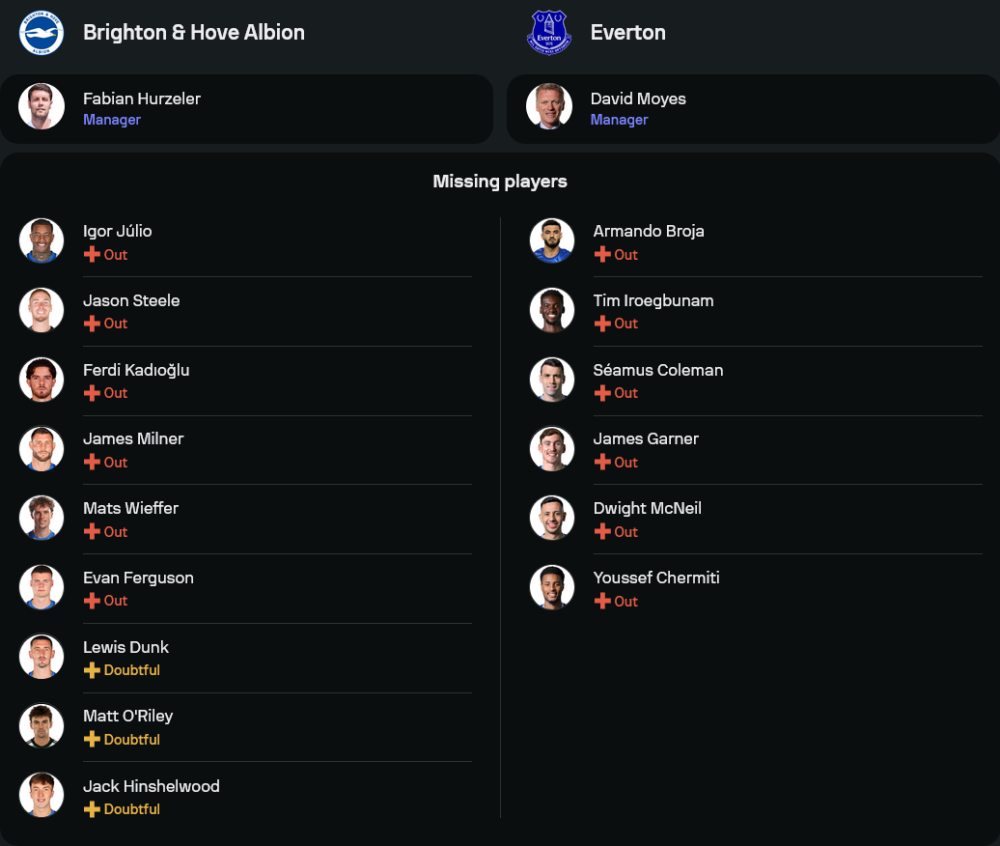
Task: Open Fabian Hurzeler's manager photo
Action: click(x=41, y=107)
